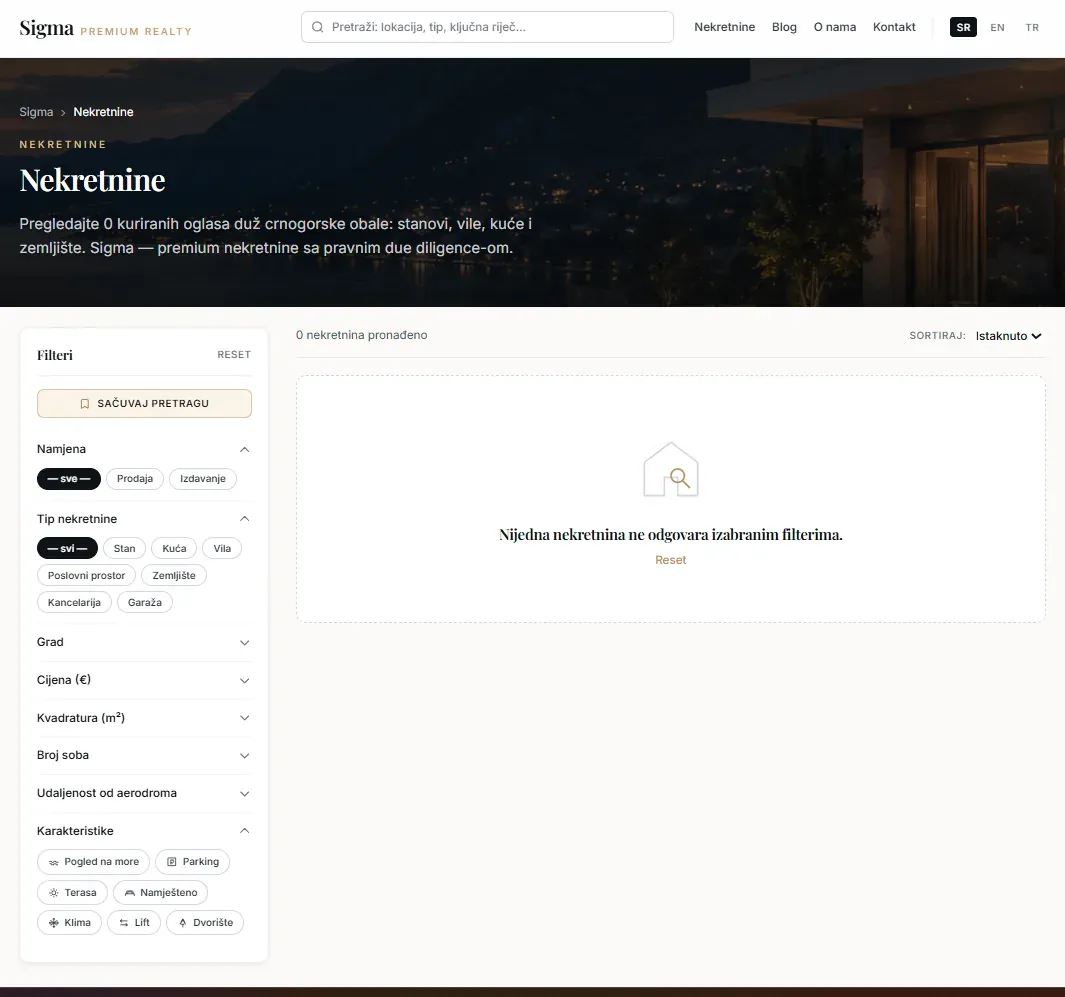
Task: Open the Kontakt menu item
Action: pyautogui.click(x=894, y=27)
